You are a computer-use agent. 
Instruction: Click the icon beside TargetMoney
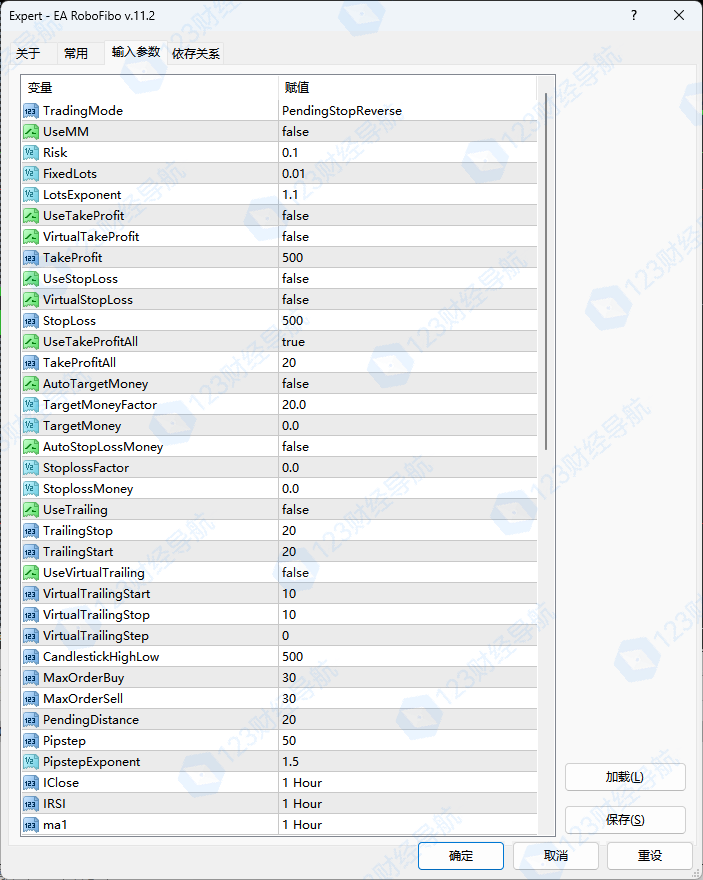31,426
